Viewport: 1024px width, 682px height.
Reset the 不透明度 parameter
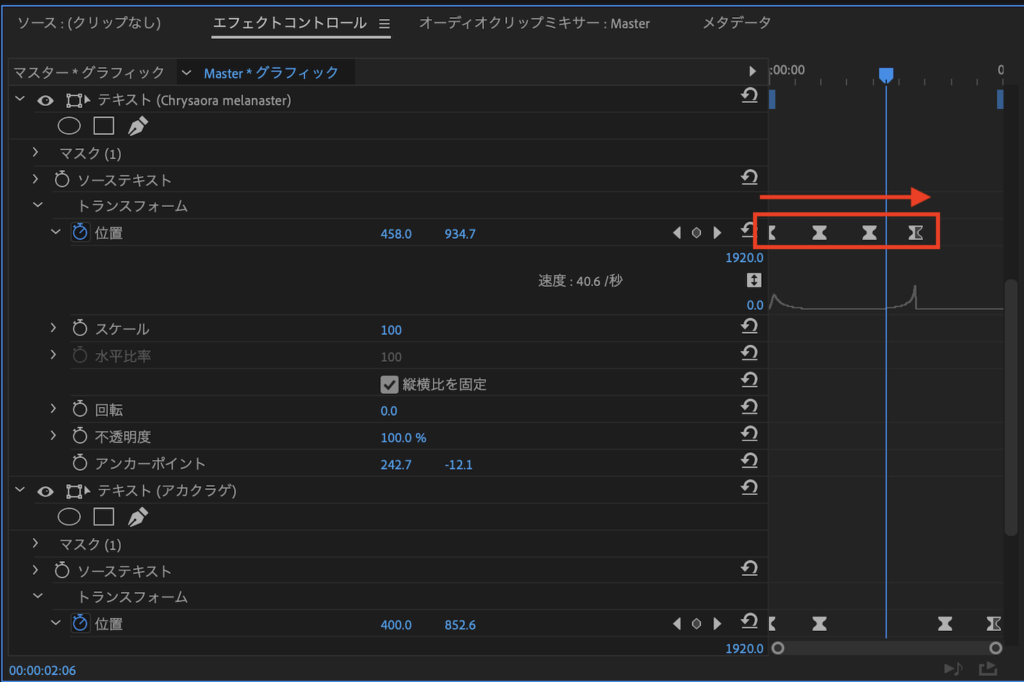(x=749, y=434)
